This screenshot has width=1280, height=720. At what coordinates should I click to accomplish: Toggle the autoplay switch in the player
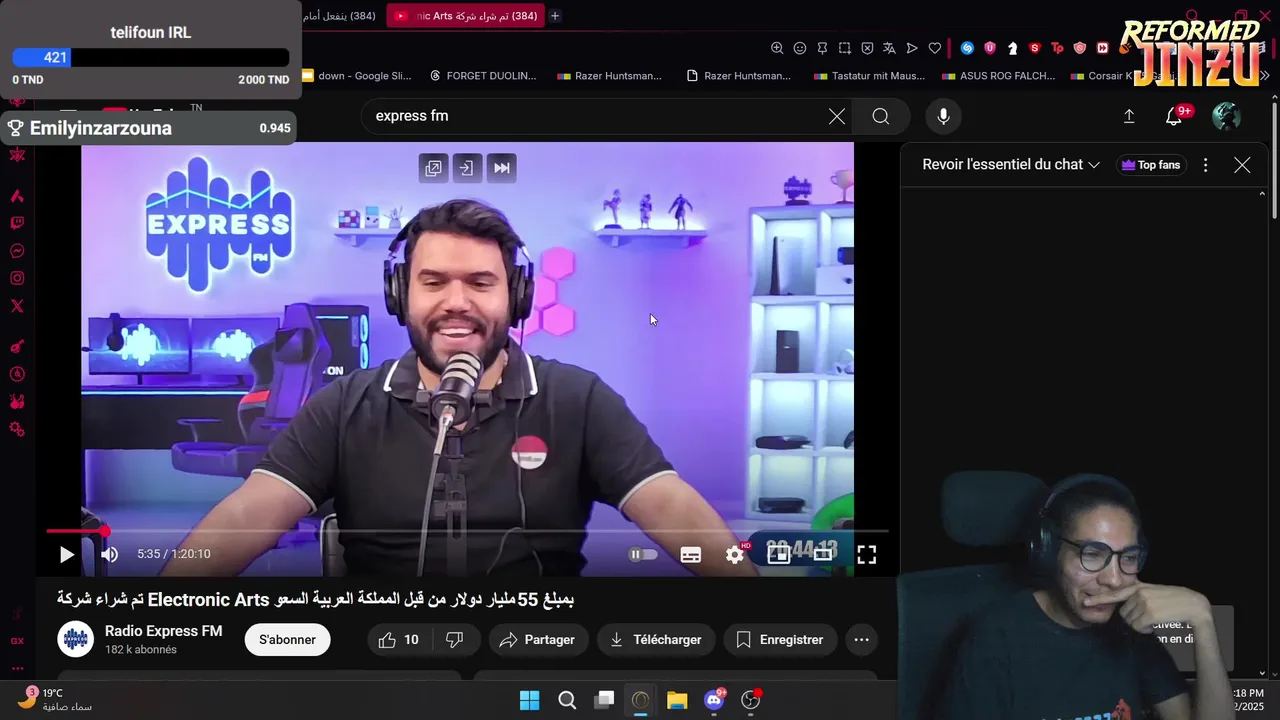coord(643,554)
